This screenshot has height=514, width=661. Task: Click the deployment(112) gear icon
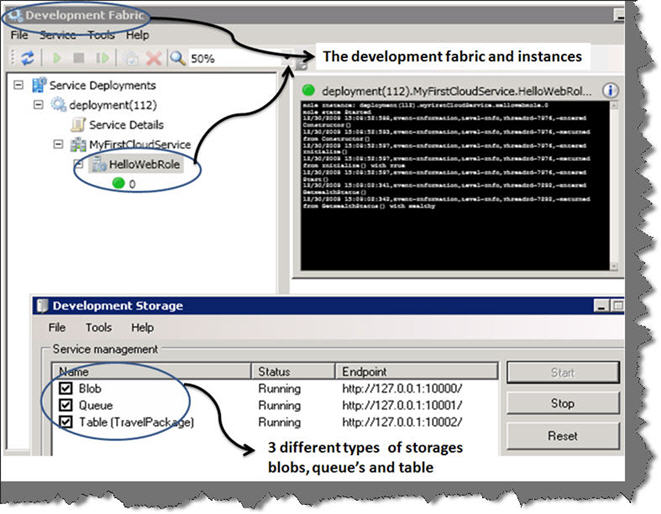[x=59, y=105]
